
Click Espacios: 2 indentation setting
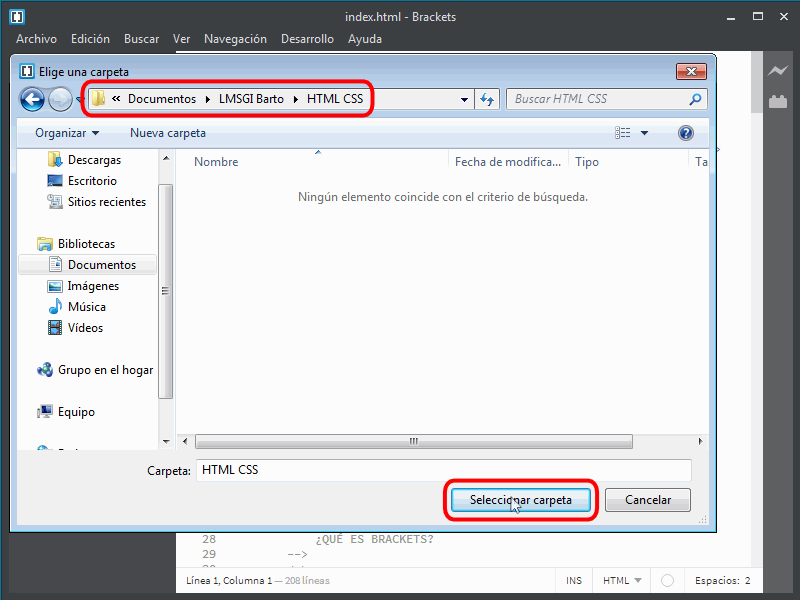722,581
